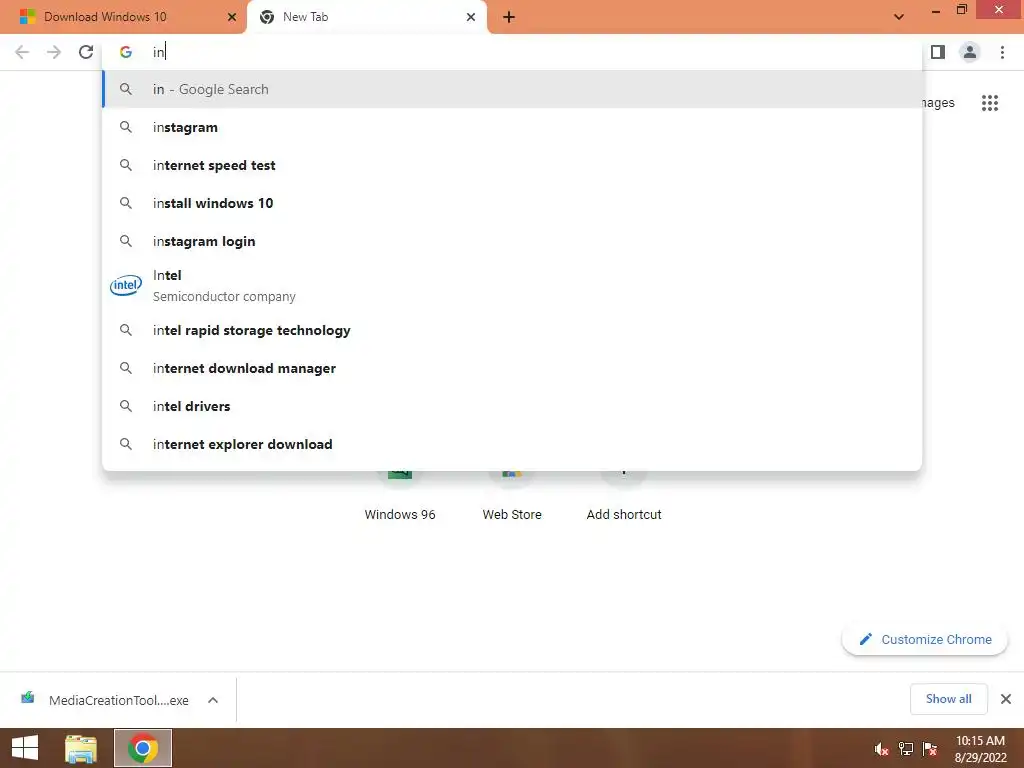This screenshot has height=768, width=1024.
Task: Open the Windows Start button
Action: pyautogui.click(x=25, y=748)
